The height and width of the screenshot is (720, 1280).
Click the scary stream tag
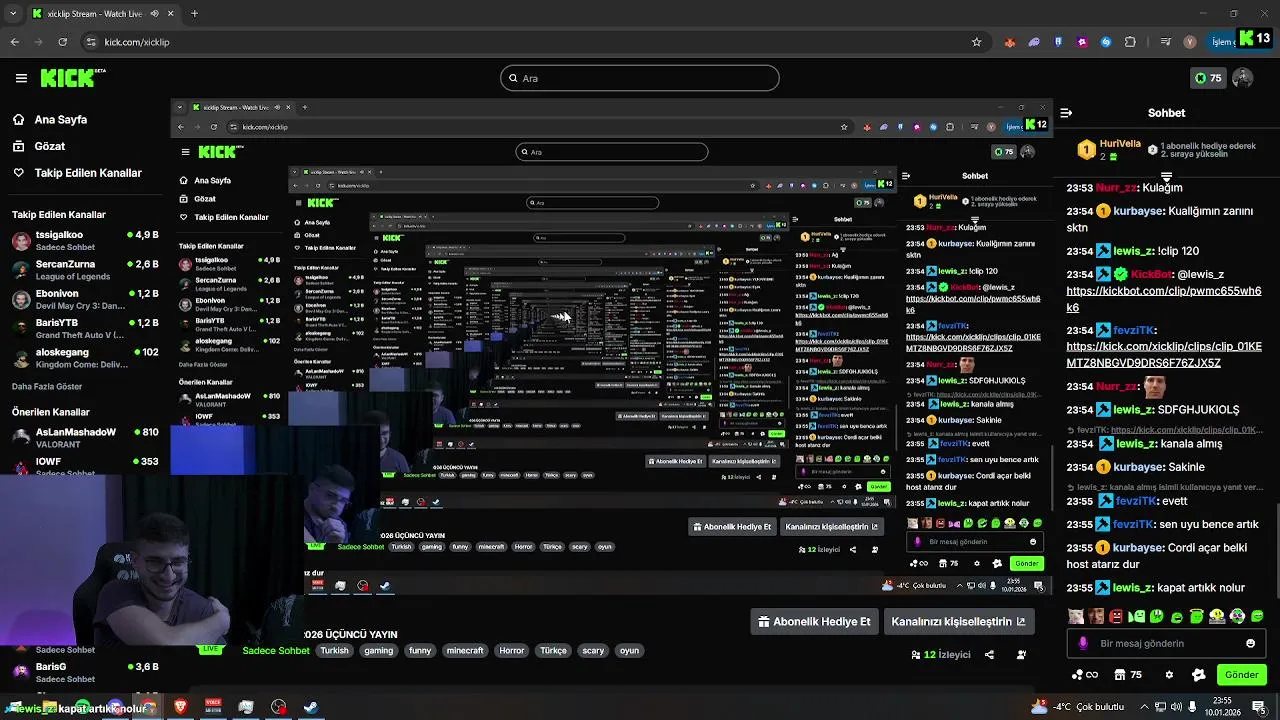593,650
